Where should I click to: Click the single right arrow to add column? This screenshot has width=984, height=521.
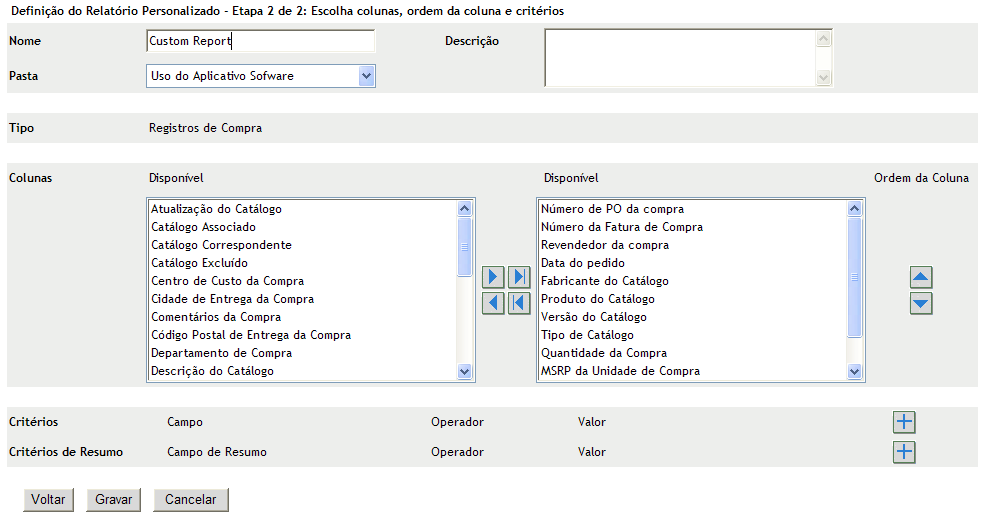tap(492, 278)
